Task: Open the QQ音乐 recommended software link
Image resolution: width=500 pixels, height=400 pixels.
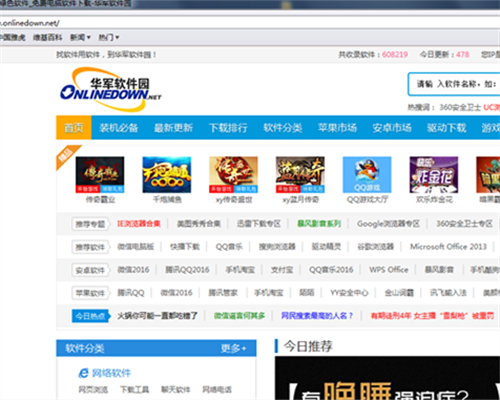Action: tap(229, 247)
